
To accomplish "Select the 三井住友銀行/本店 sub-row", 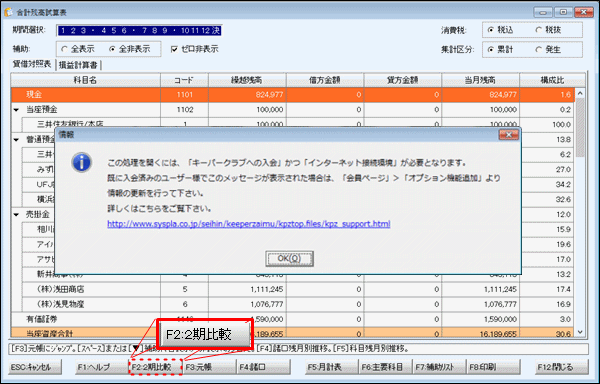I will (70, 123).
